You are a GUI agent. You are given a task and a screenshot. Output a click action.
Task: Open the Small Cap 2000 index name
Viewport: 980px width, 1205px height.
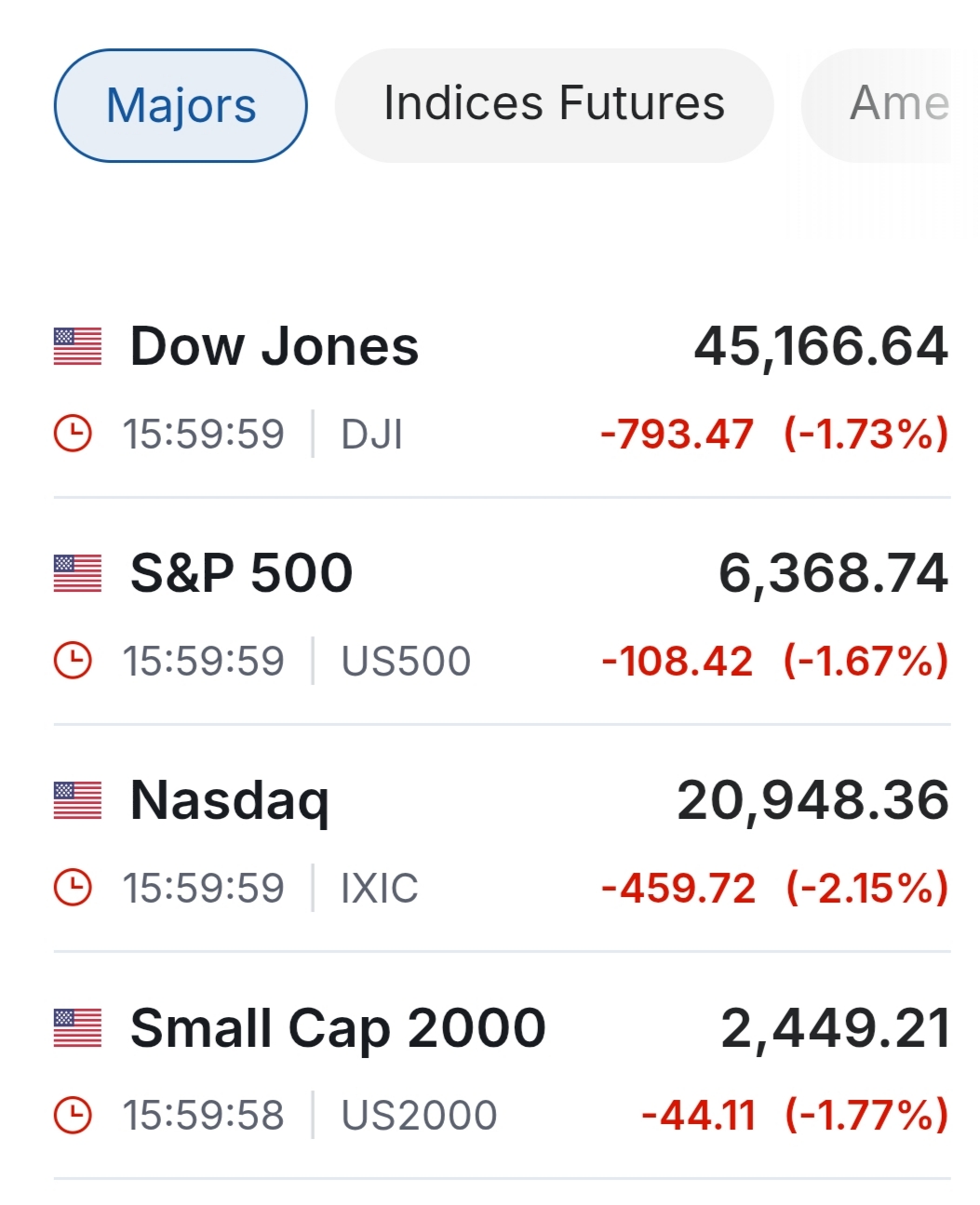point(338,1027)
